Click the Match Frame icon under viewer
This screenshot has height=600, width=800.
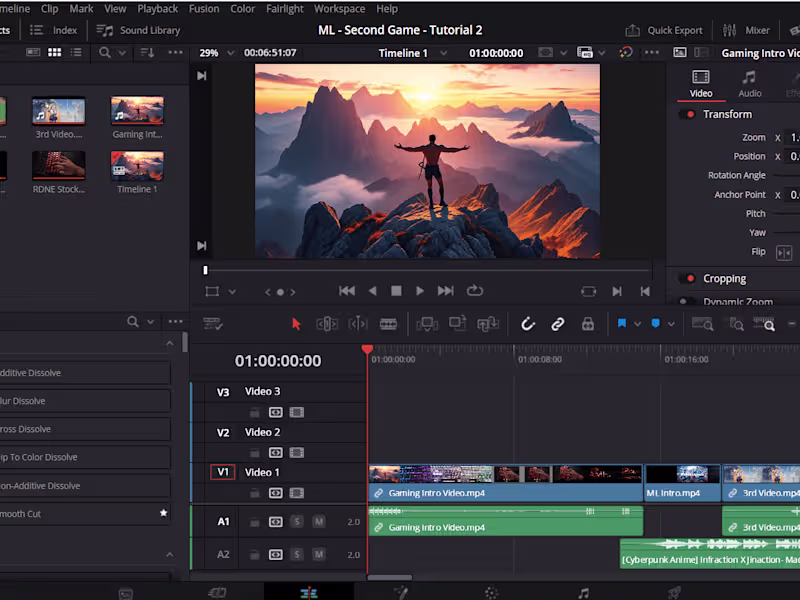coord(588,291)
